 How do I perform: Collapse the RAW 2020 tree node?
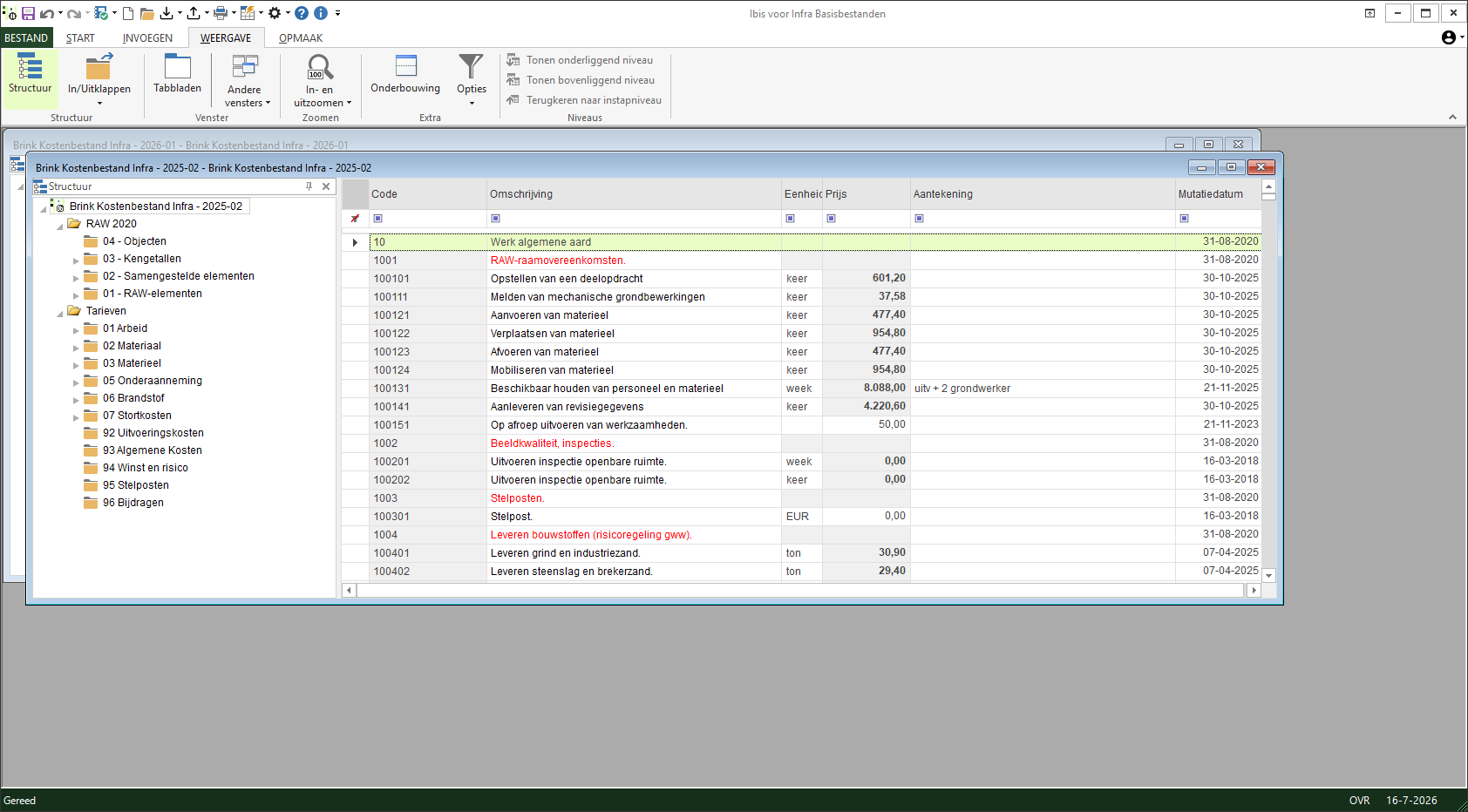pos(60,226)
